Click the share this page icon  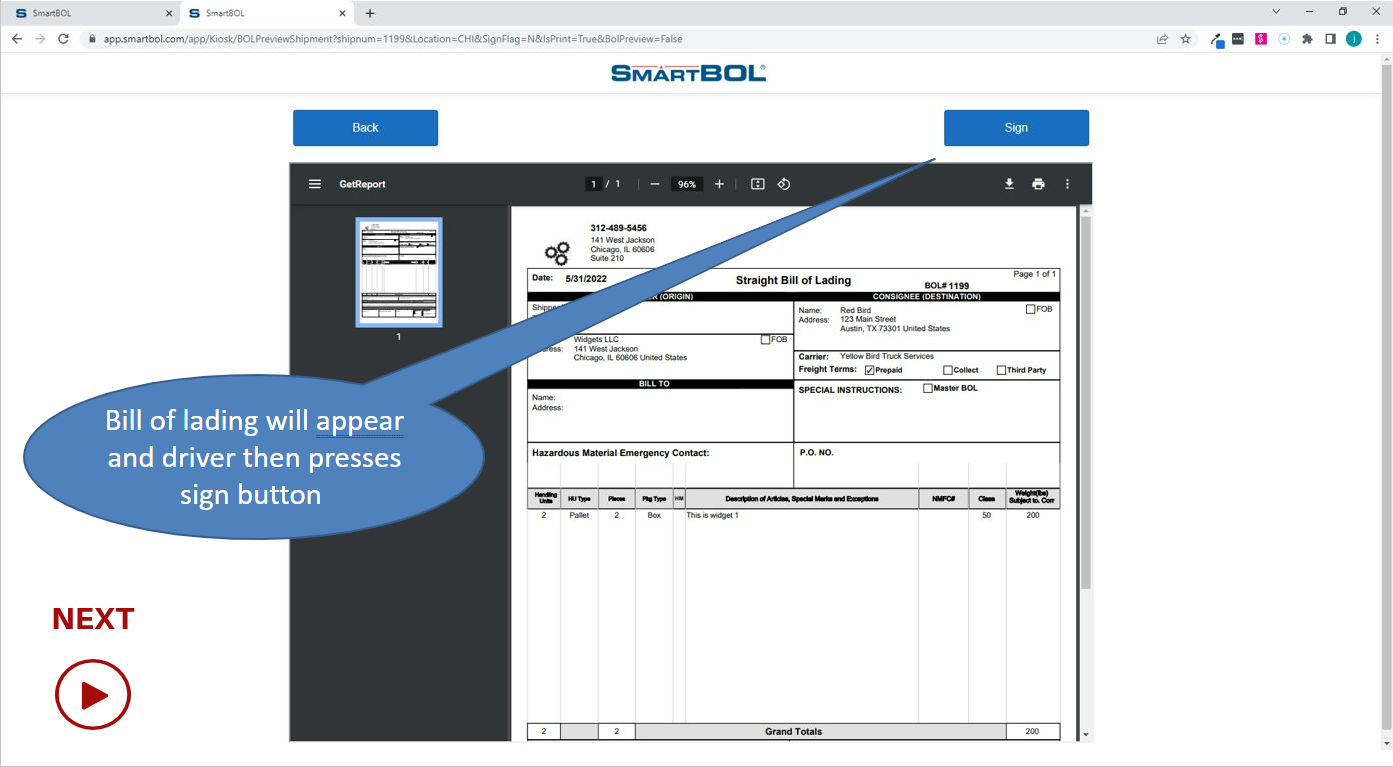click(x=1162, y=39)
